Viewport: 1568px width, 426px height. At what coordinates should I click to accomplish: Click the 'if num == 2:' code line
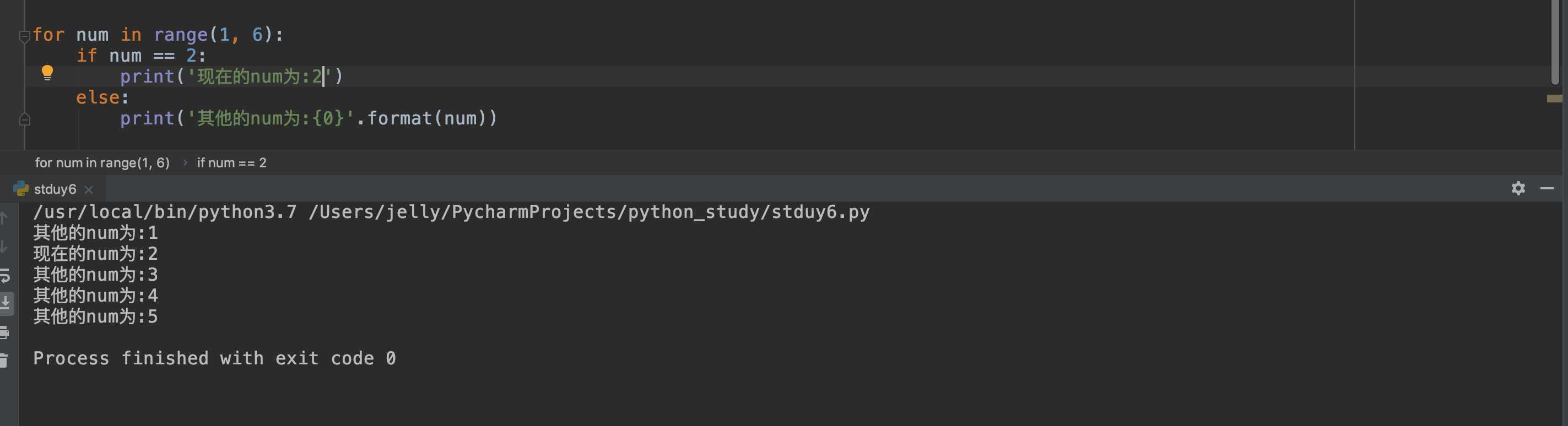click(141, 56)
